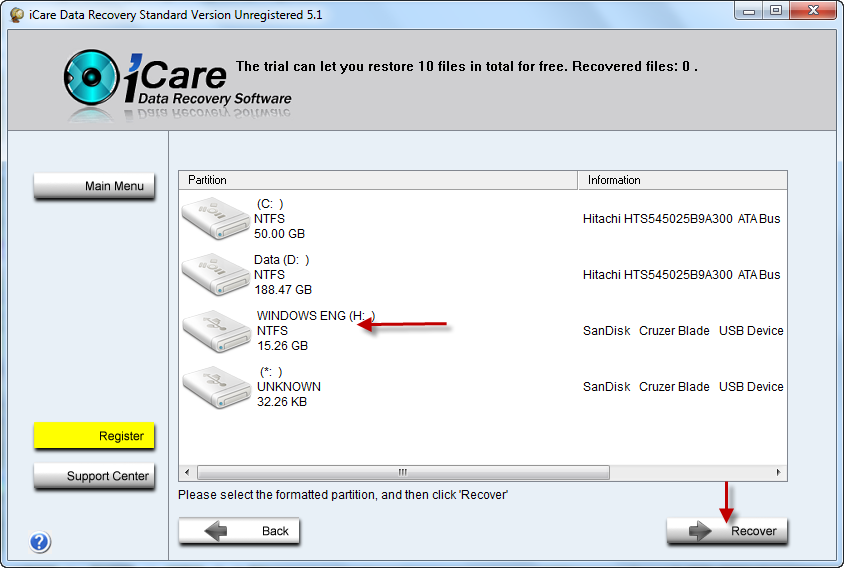Click the '(C: )' partition label

[270, 204]
